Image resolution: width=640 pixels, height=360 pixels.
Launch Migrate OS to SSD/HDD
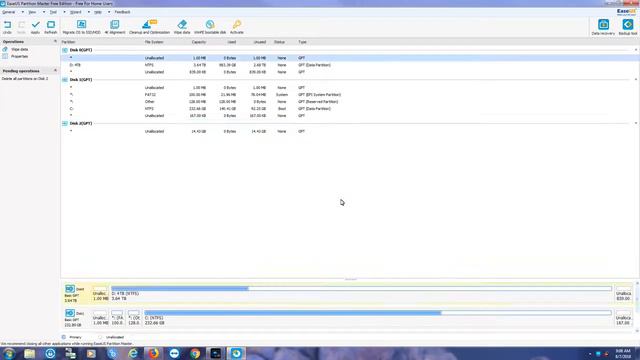(81, 27)
